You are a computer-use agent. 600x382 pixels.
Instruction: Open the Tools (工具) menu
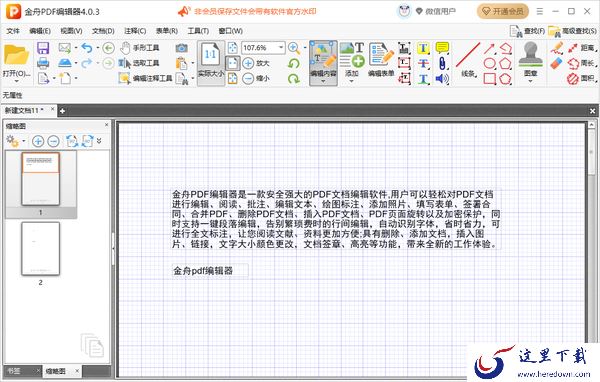(x=198, y=31)
